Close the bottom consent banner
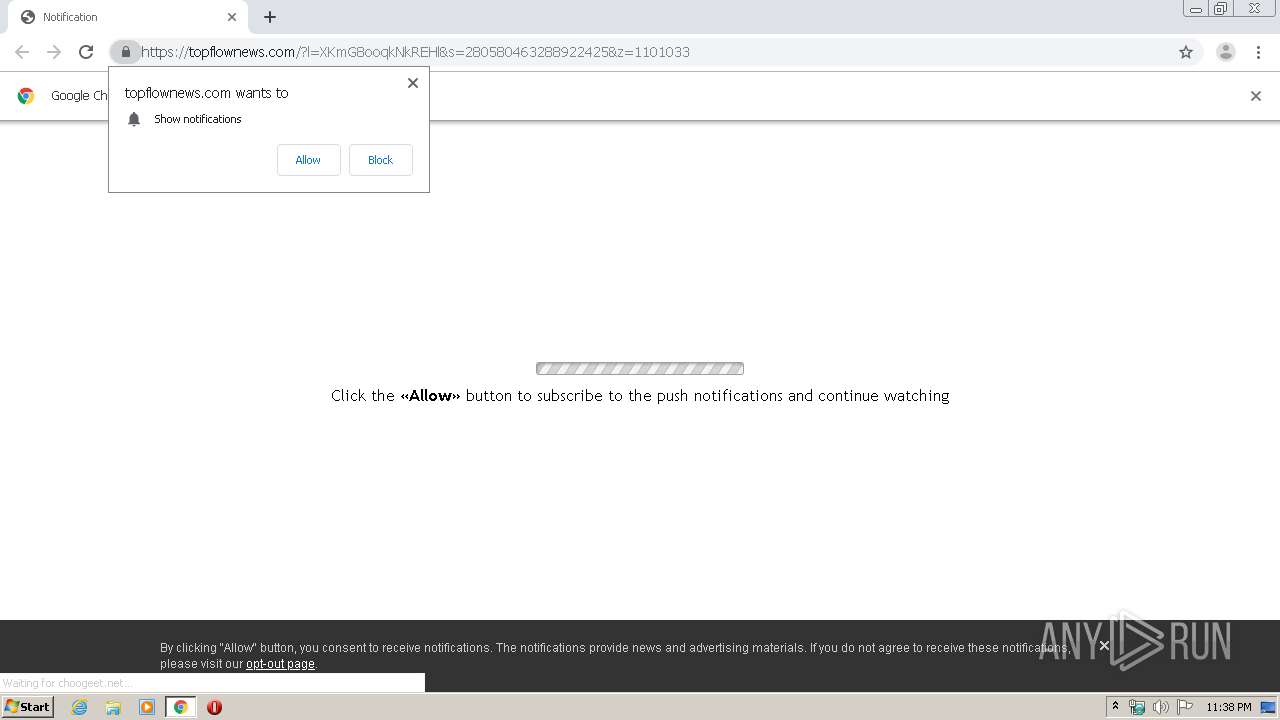The height and width of the screenshot is (720, 1280). [1104, 646]
